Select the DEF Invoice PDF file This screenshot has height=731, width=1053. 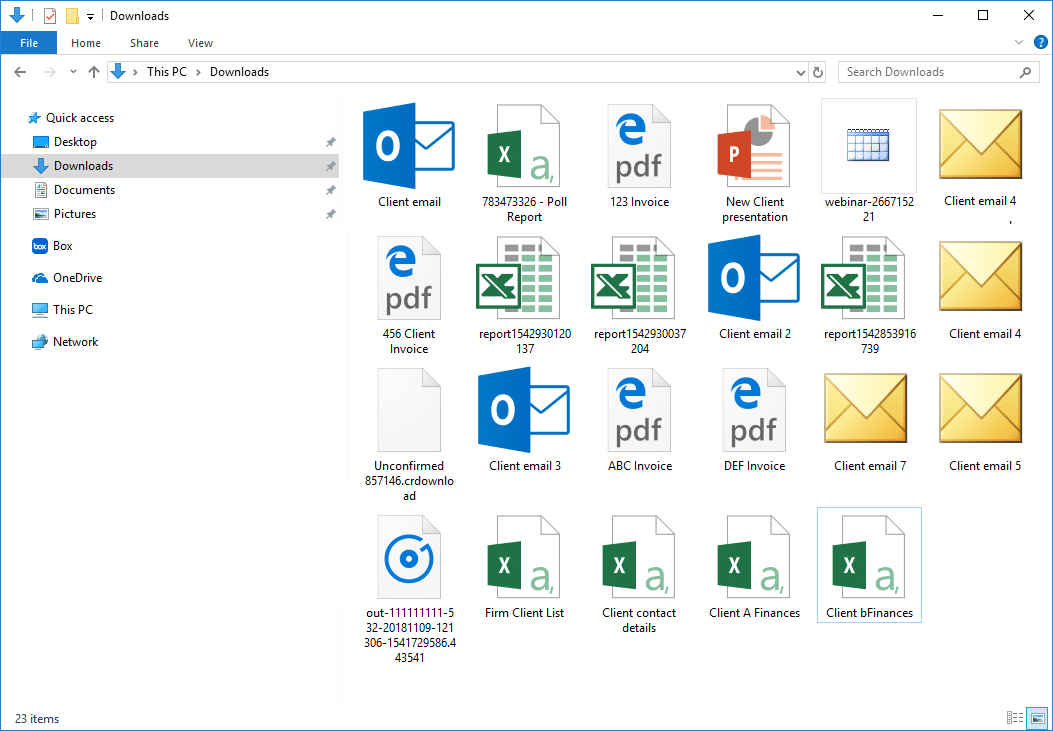pos(754,420)
